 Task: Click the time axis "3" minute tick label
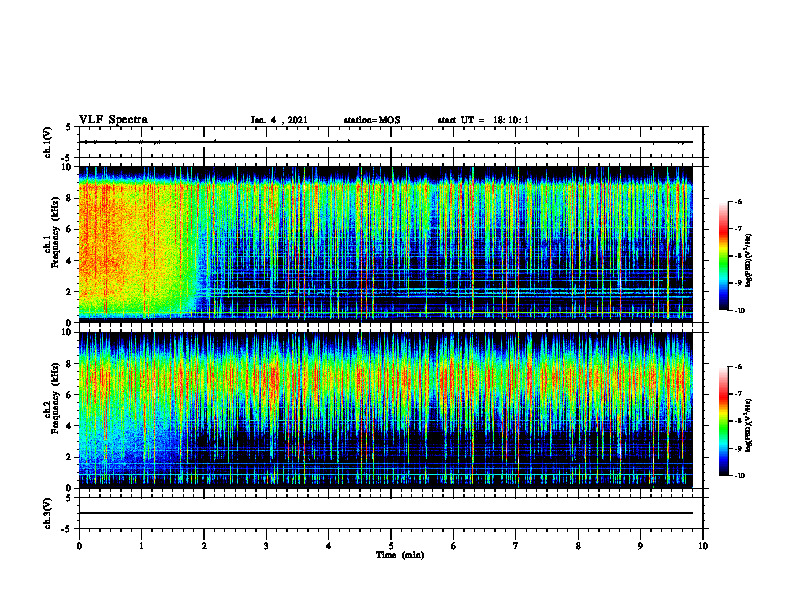(266, 546)
